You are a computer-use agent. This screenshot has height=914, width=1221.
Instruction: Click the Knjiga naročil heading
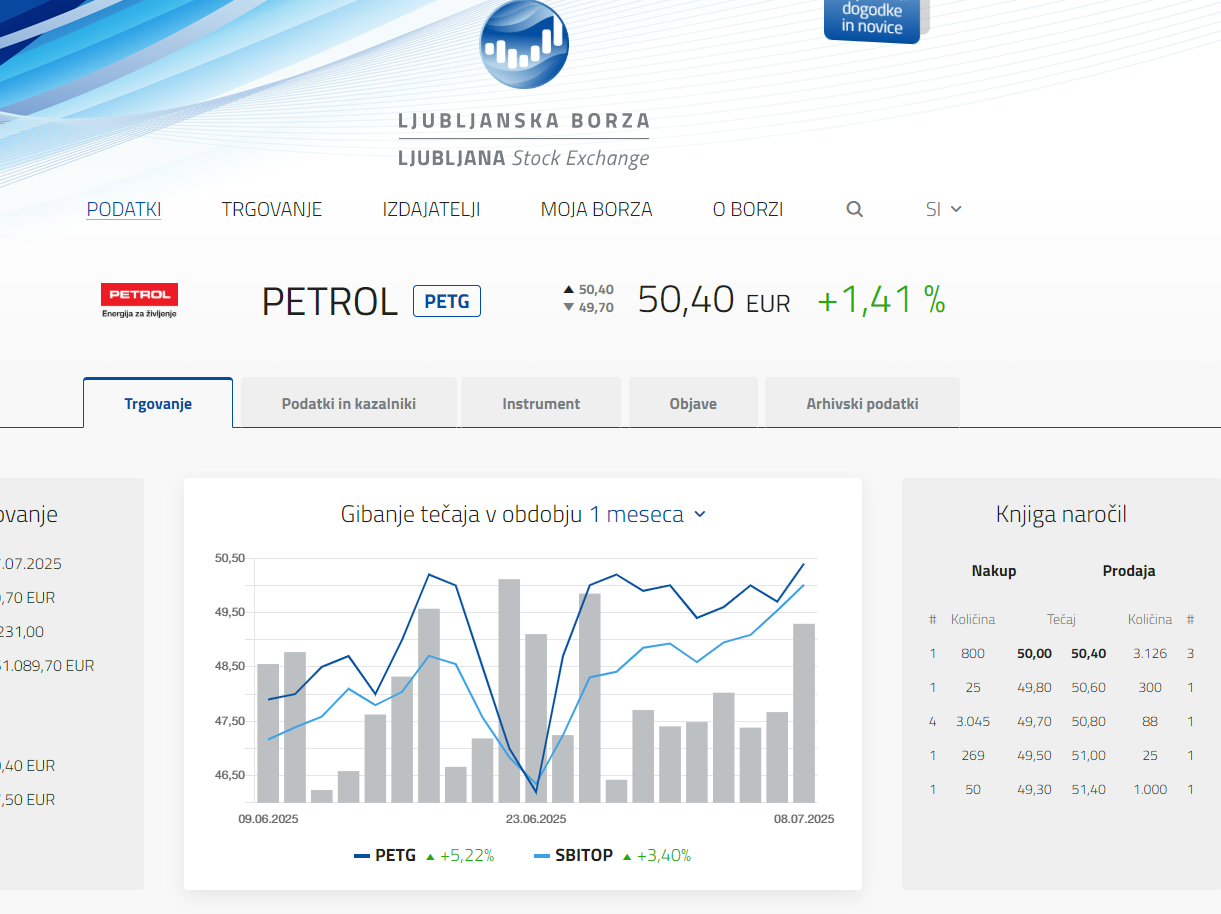pyautogui.click(x=1061, y=515)
